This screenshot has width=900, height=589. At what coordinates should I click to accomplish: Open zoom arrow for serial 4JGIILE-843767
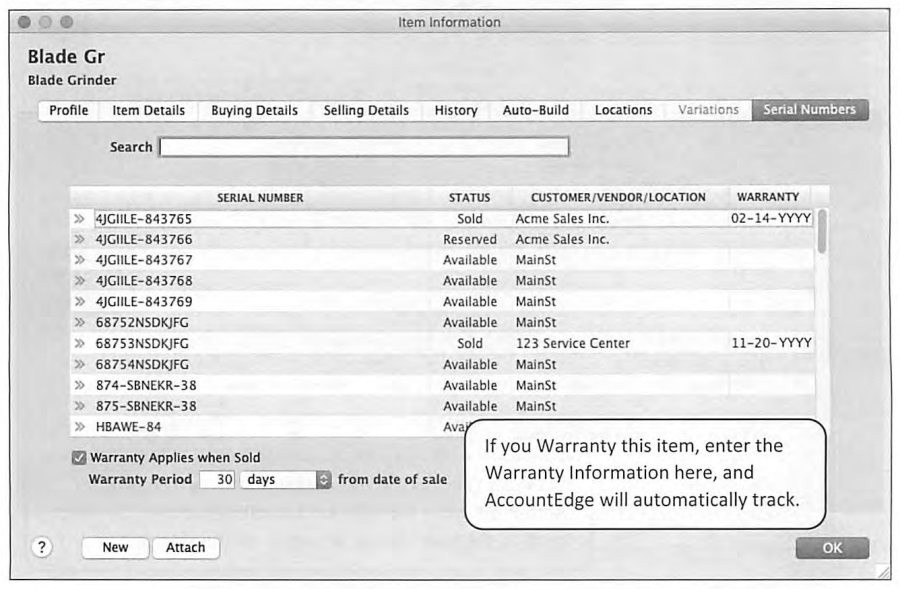(80, 260)
